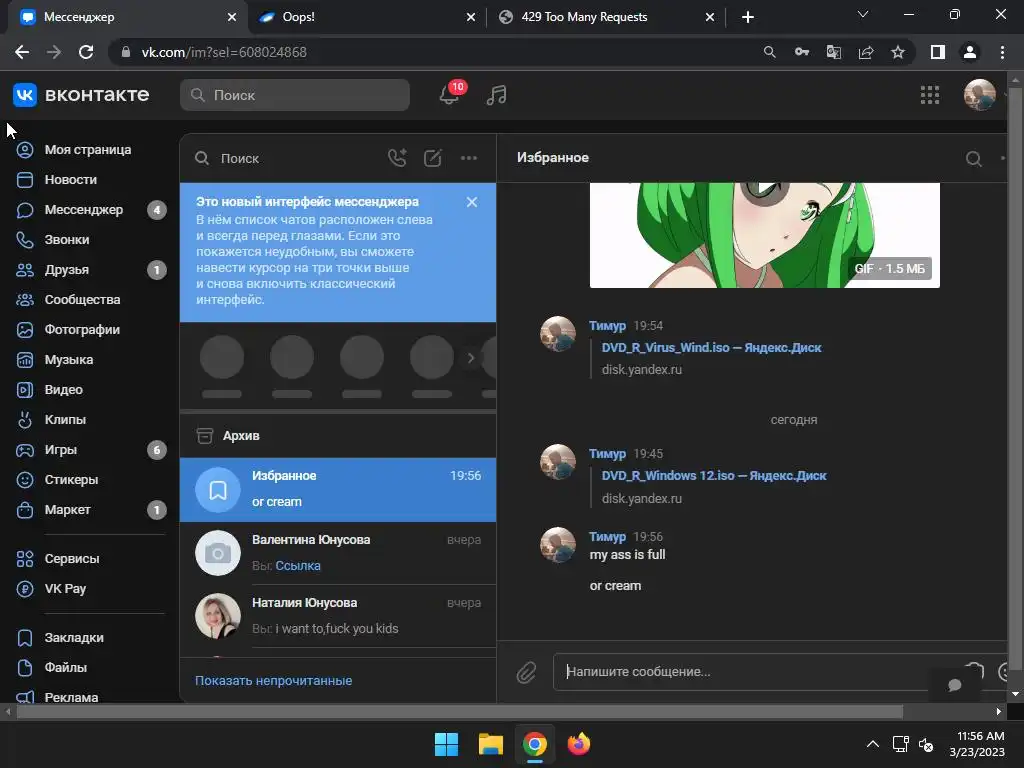Click the translate page icon in address bar

(x=834, y=52)
